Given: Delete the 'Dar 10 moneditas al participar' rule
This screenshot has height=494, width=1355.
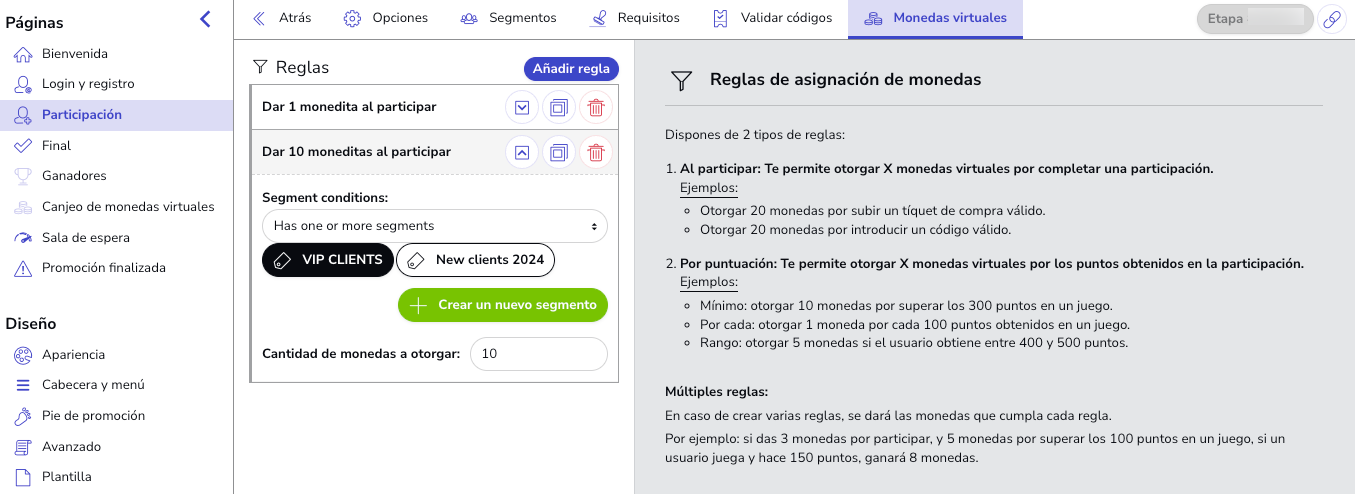Looking at the screenshot, I should [596, 153].
